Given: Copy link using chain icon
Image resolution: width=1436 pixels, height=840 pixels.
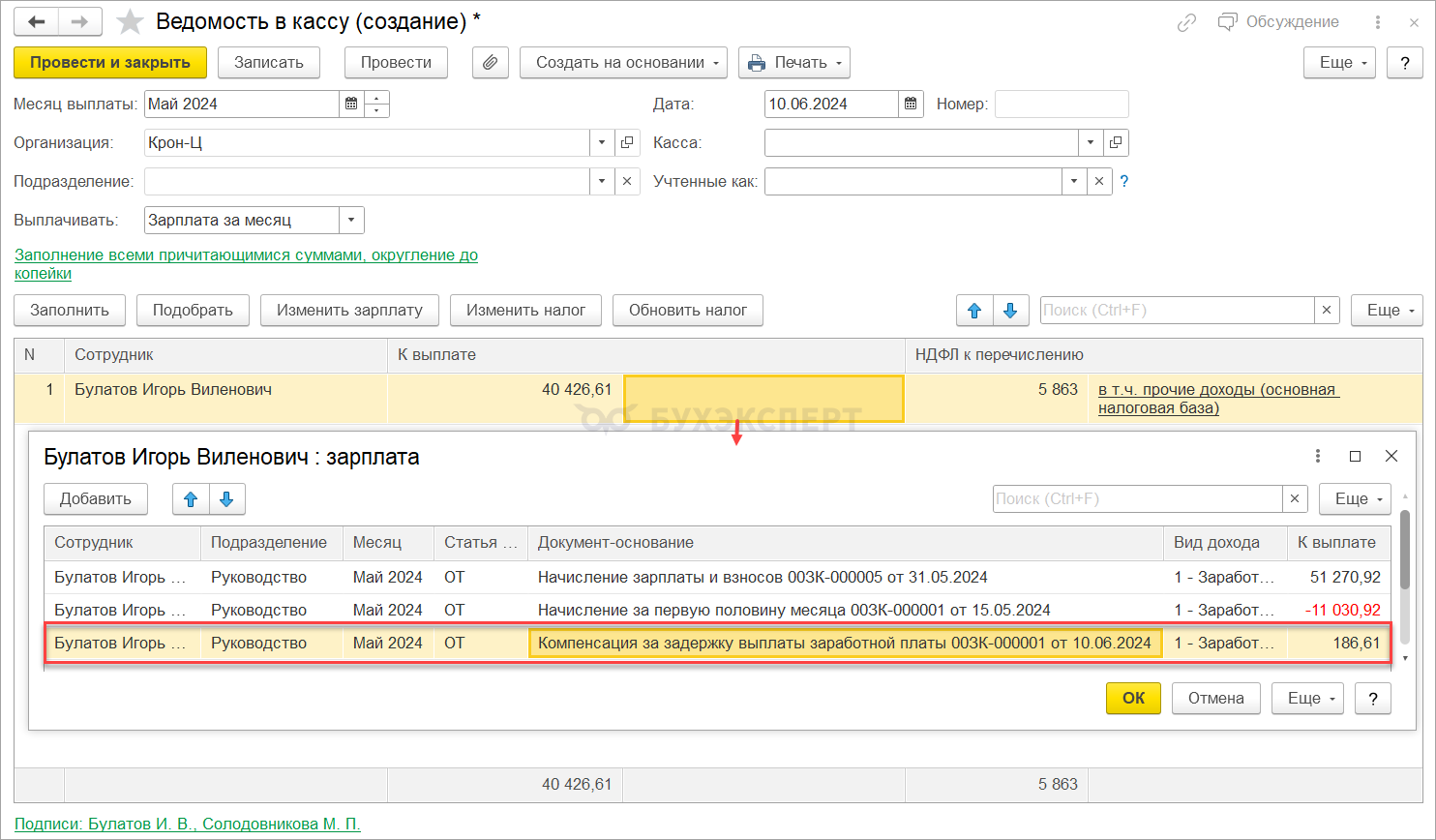Looking at the screenshot, I should [1186, 22].
